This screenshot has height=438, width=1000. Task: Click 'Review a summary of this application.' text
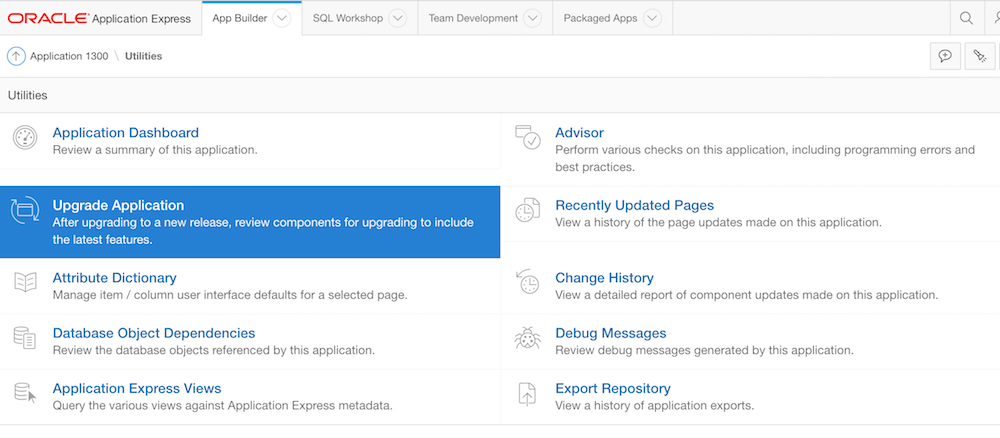click(155, 150)
